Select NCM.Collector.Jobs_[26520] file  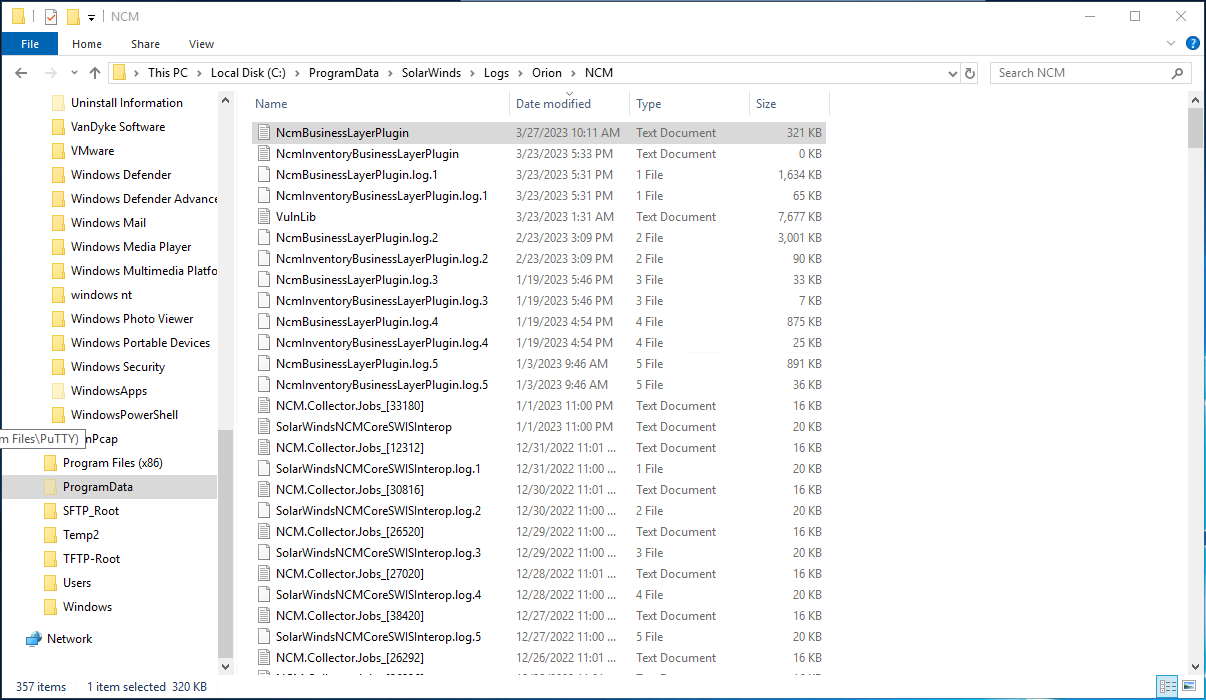pos(350,532)
